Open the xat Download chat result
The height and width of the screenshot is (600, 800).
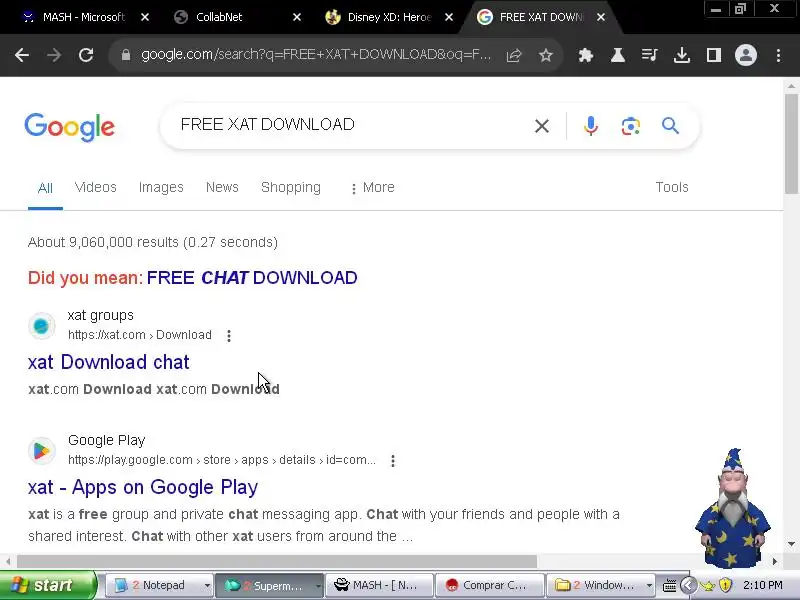click(108, 362)
